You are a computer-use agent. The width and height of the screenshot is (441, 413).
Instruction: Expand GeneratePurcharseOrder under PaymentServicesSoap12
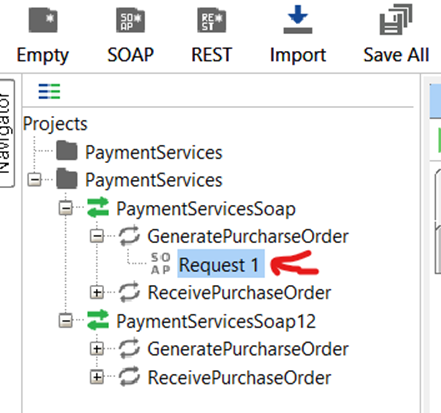97,349
